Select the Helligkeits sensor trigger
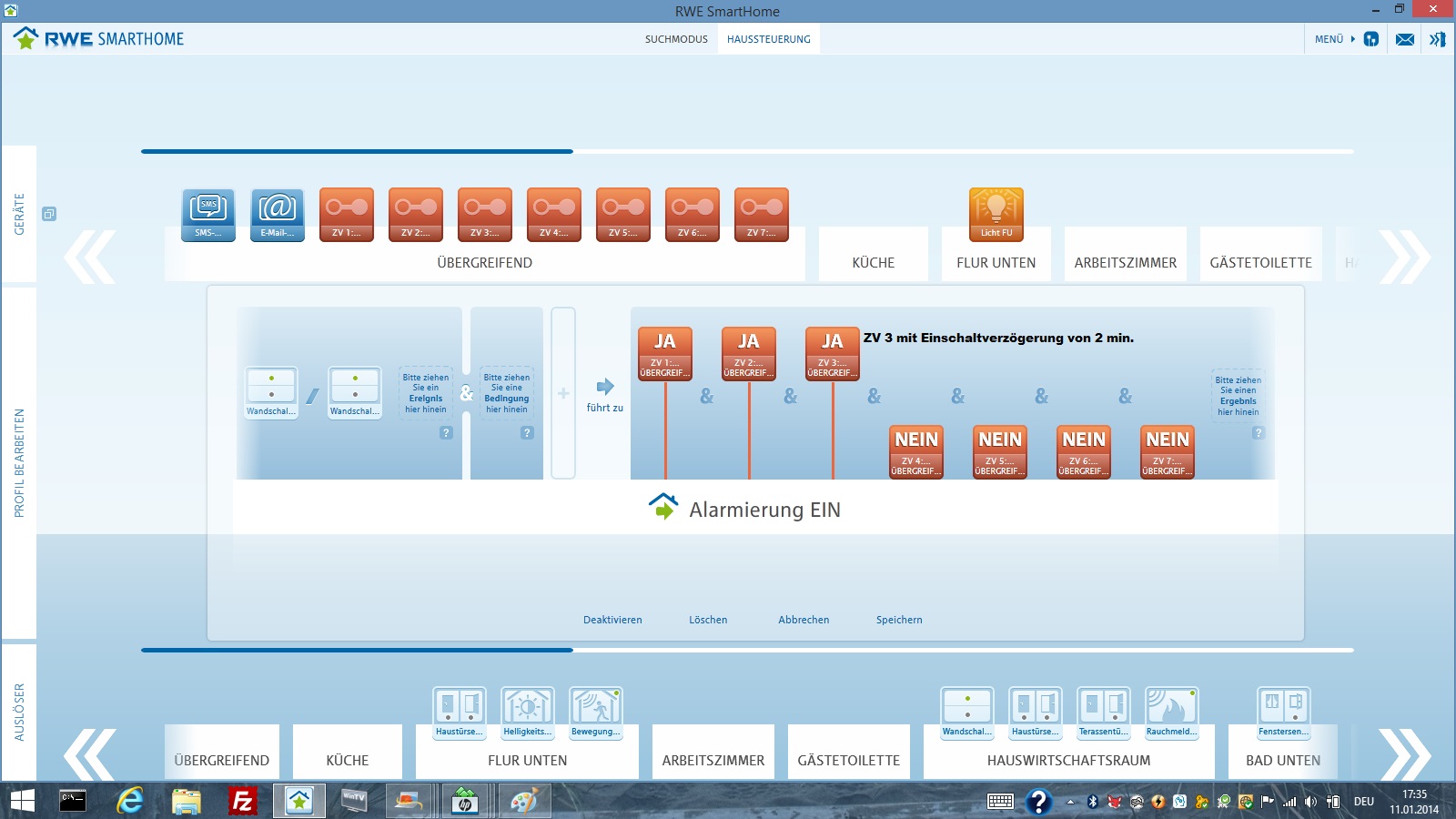The width and height of the screenshot is (1456, 819). 528,713
